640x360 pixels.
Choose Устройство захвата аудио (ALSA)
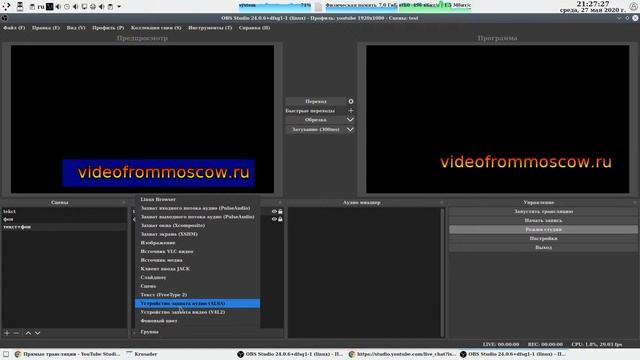click(x=198, y=304)
